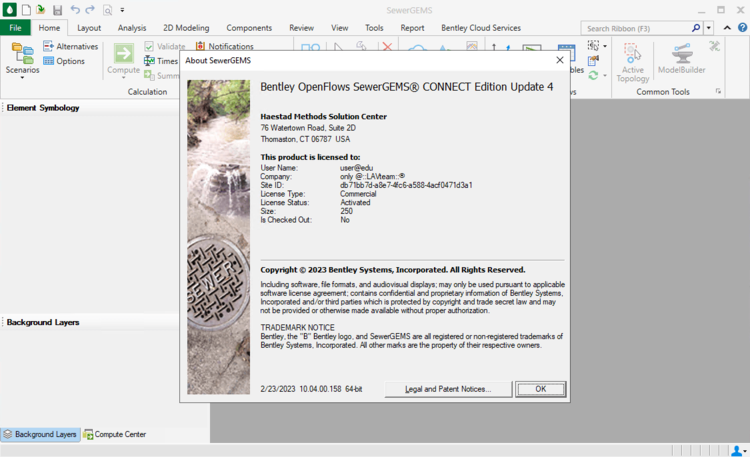Switch to the Background Layers bottom tab
This screenshot has height=457, width=750.
click(x=40, y=434)
